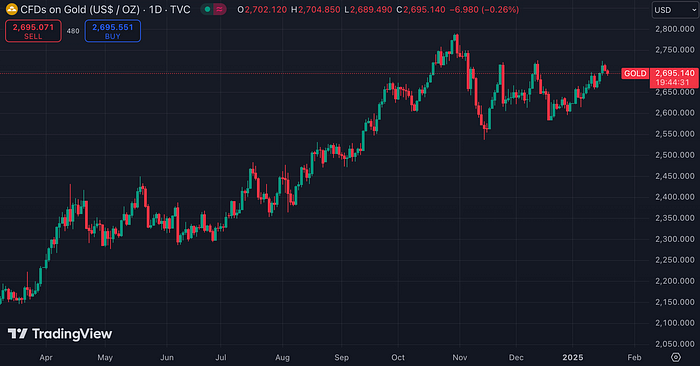Click the Dec time axis label
Screen dimensions: 700x366
pos(516,358)
